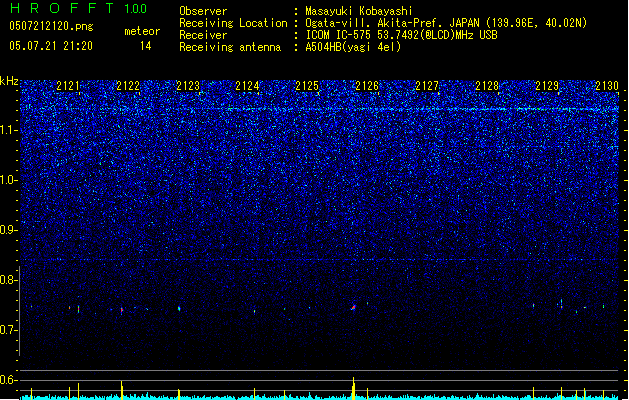Select the file name 0507212120.png
Viewport: 629px width, 400px height.
[51, 26]
